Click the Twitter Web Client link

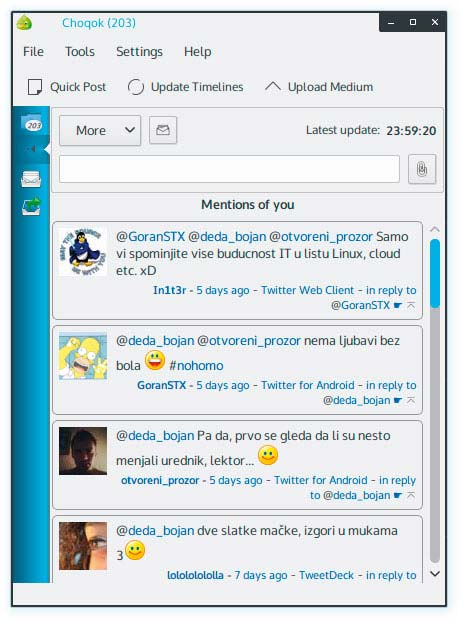point(308,290)
